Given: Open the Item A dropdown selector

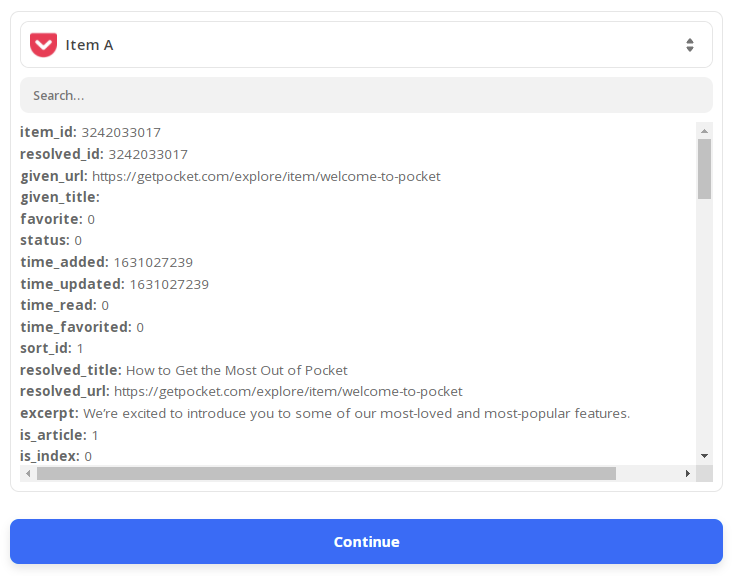Looking at the screenshot, I should [366, 45].
